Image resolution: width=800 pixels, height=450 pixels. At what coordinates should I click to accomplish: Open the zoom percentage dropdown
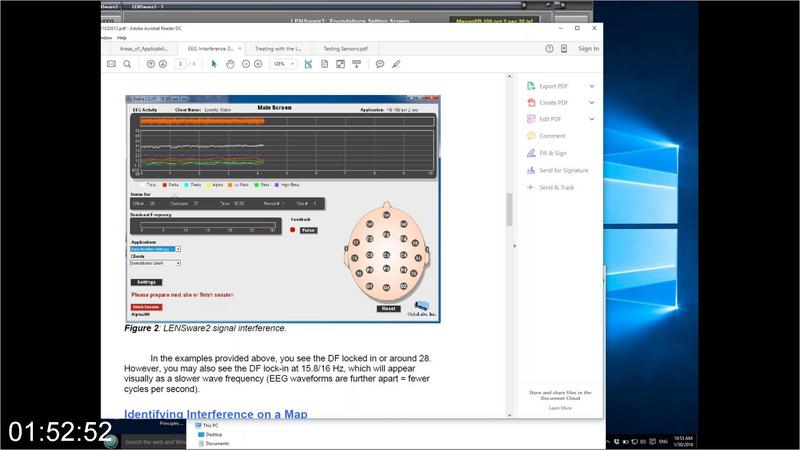[x=292, y=64]
